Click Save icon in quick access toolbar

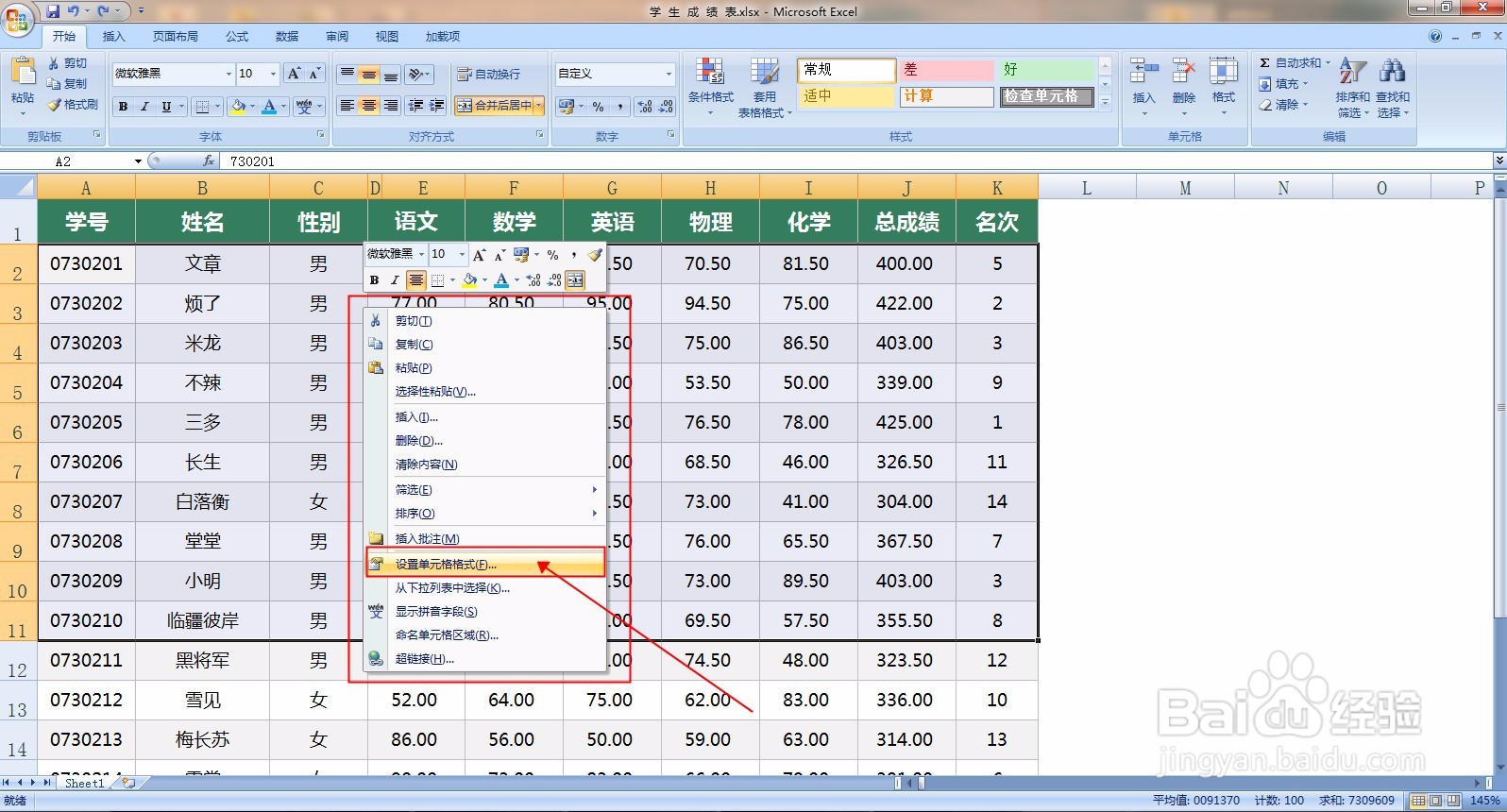(x=53, y=11)
